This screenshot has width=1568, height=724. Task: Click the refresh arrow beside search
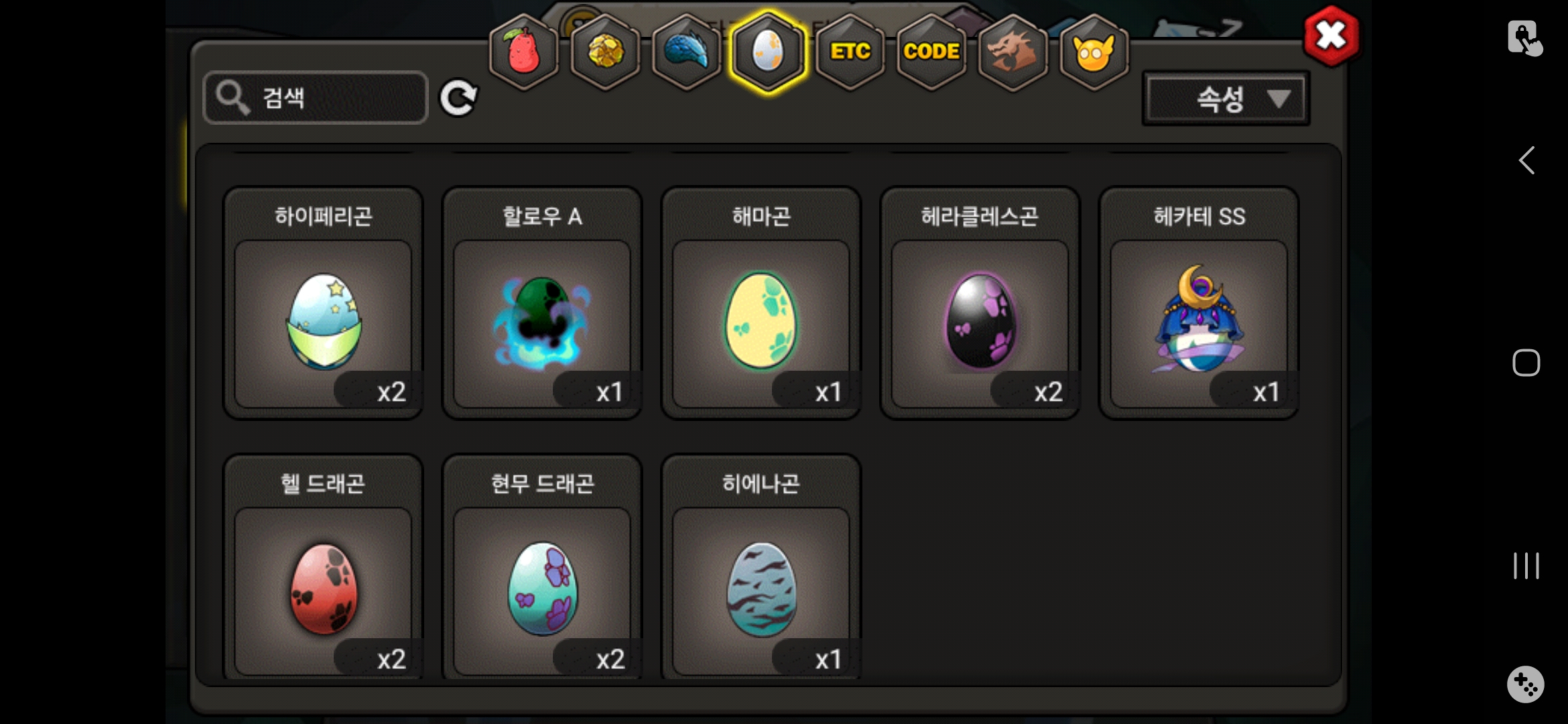458,99
